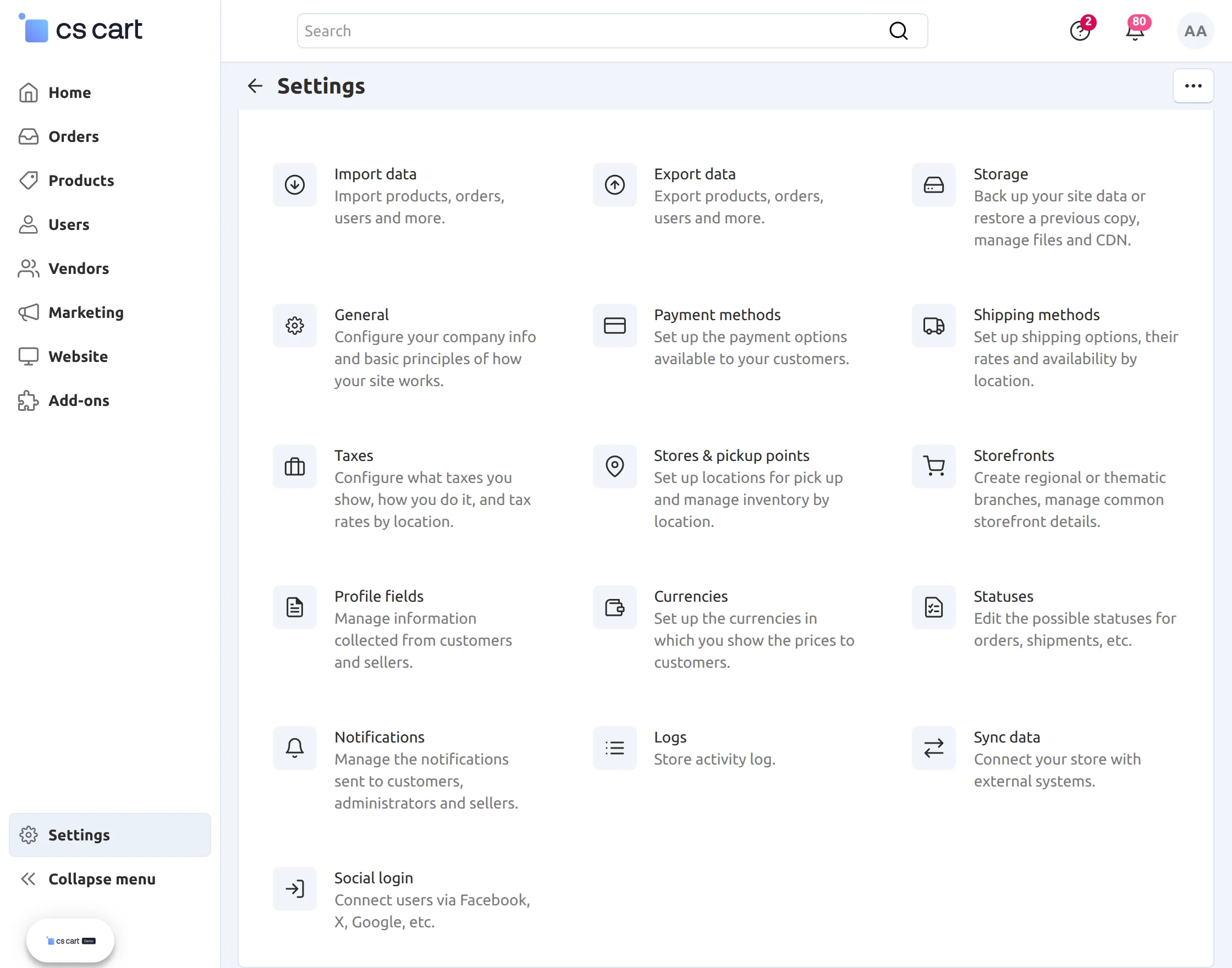Viewport: 1232px width, 968px height.
Task: Open the Import data link
Action: point(375,174)
